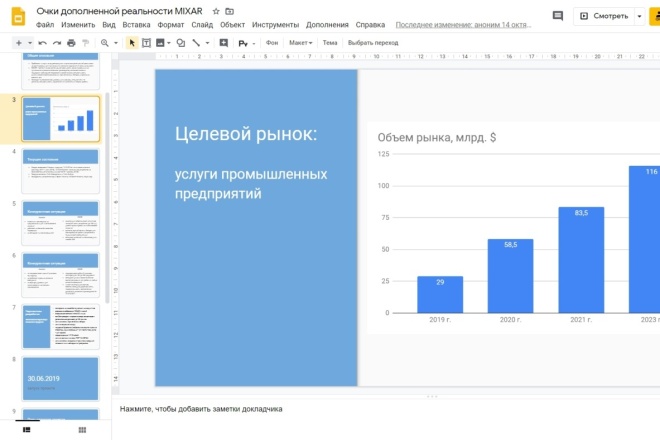Select slide 7 thumbnail
660x440 pixels.
tap(61, 327)
